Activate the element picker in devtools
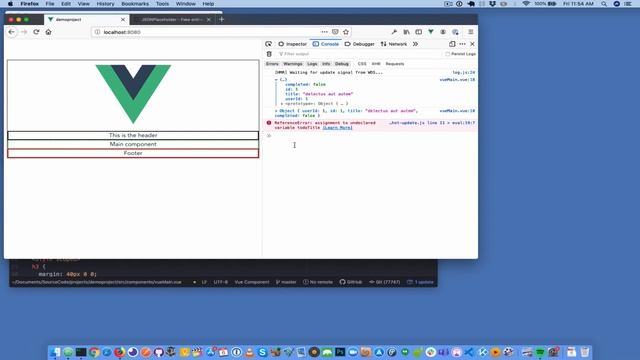This screenshot has width=640, height=360. [268, 44]
